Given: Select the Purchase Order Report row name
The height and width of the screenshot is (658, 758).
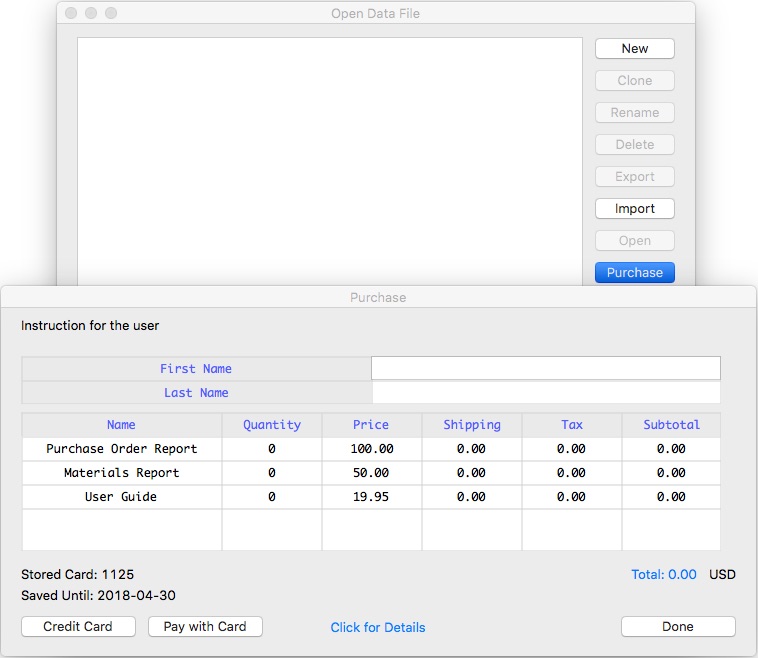Looking at the screenshot, I should click(121, 449).
